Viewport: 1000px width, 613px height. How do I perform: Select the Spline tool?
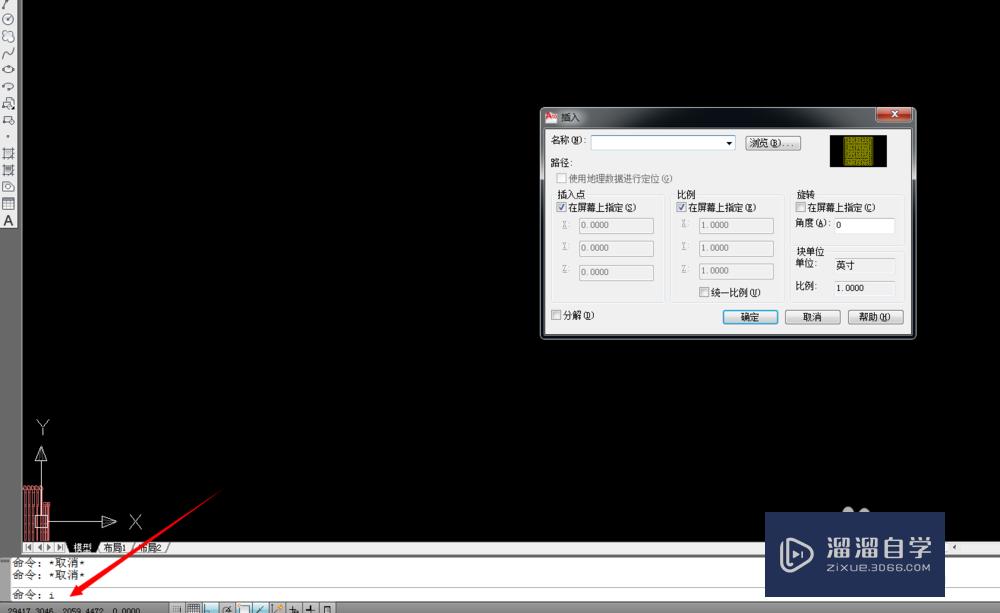click(x=8, y=51)
